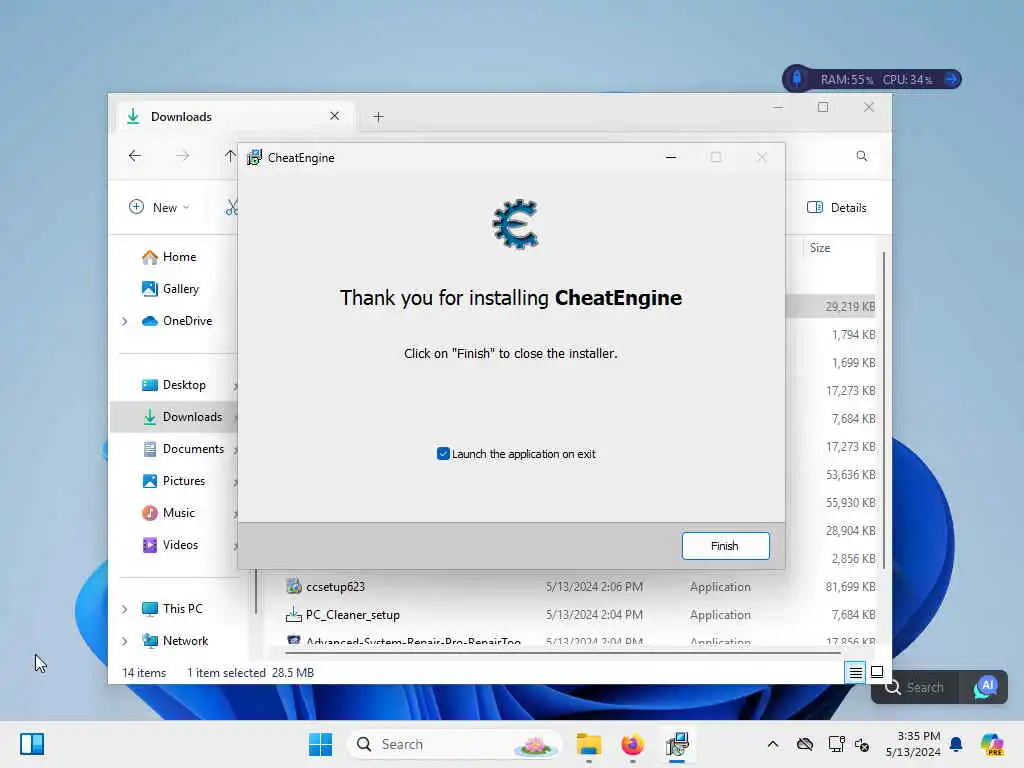Click the display tray icon

(x=836, y=744)
